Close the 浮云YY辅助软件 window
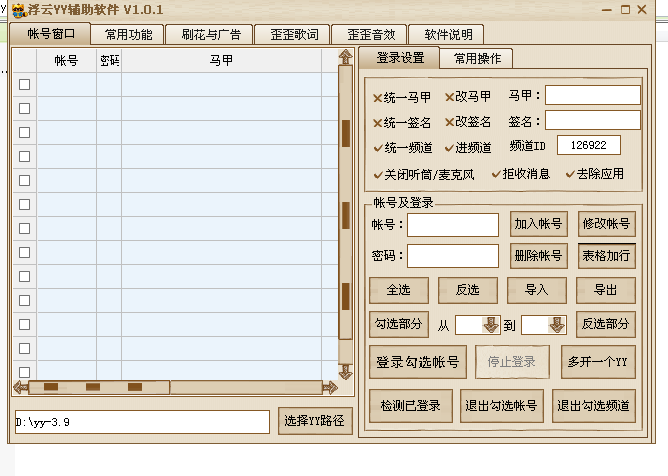The width and height of the screenshot is (668, 476). coord(642,9)
